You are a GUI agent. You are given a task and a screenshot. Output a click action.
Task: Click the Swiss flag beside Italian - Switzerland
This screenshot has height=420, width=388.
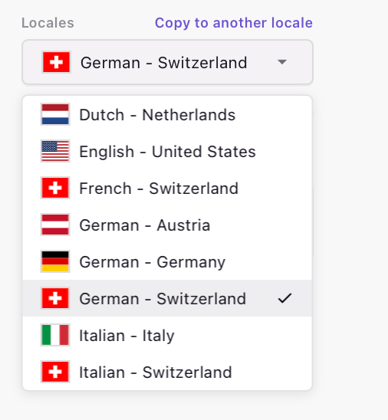(55, 372)
